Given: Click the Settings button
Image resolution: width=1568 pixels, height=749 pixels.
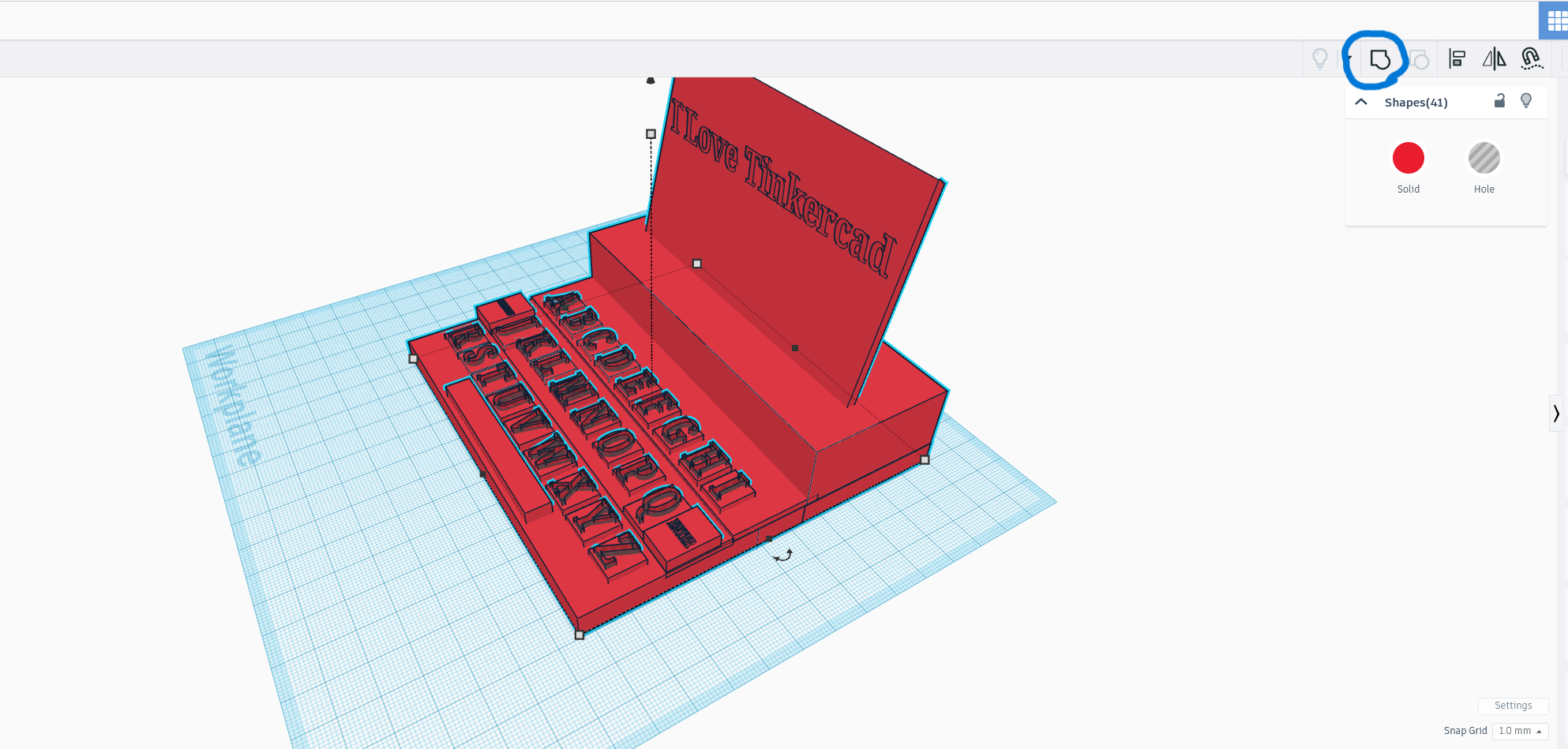Looking at the screenshot, I should (x=1513, y=706).
